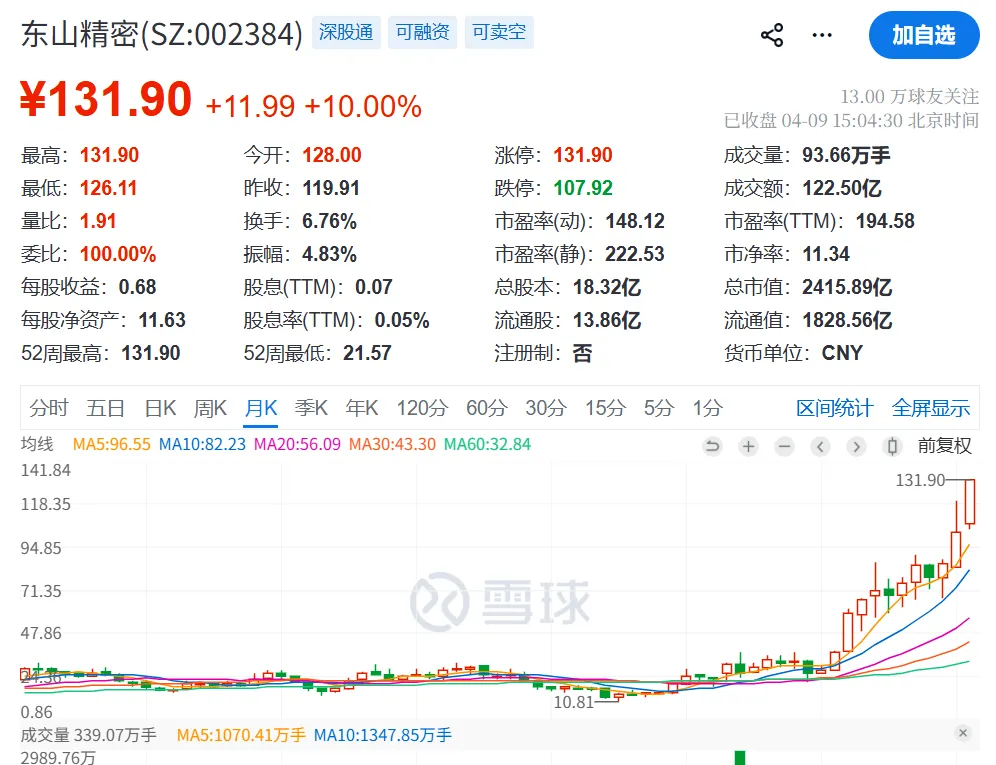Viewport: 996px width, 765px height.
Task: Select the candlestick style icon
Action: click(x=891, y=447)
